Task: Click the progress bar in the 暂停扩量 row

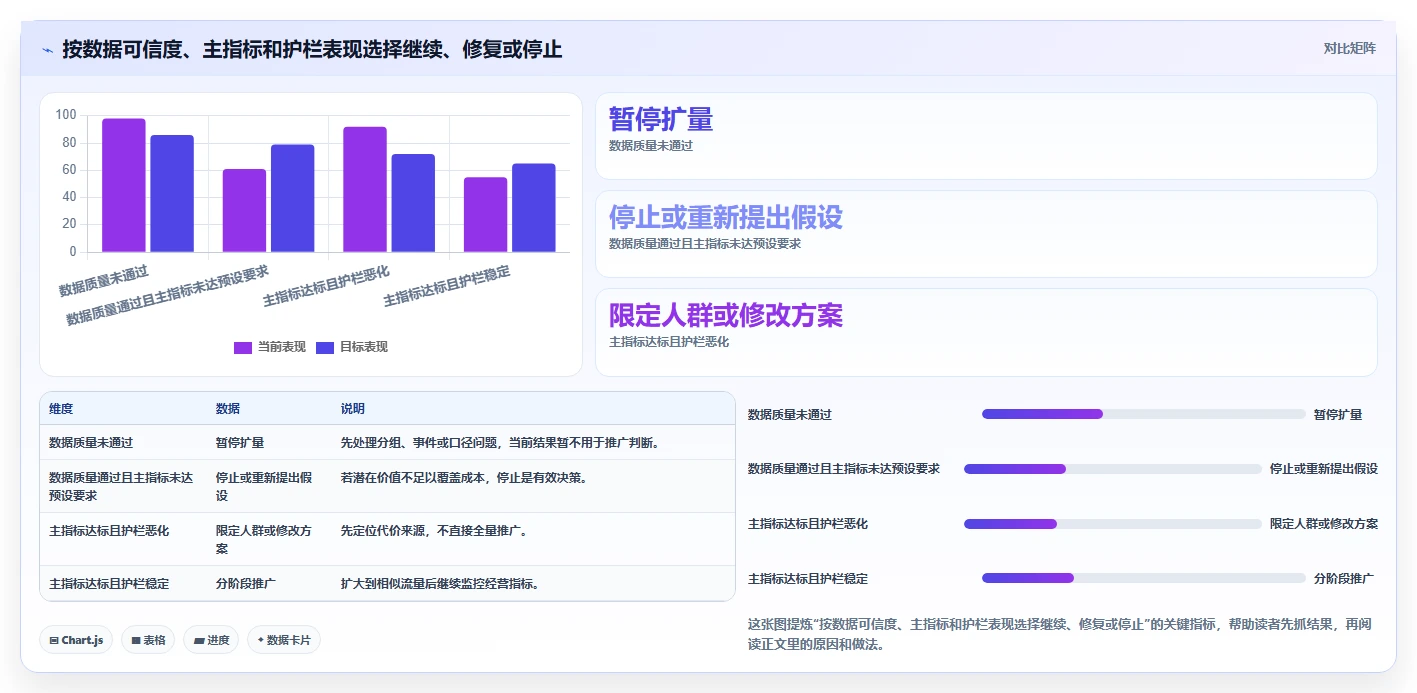Action: coord(1144,414)
